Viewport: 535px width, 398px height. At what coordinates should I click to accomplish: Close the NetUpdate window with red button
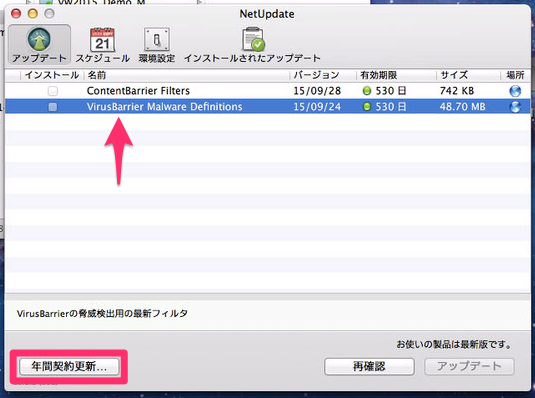pos(16,14)
